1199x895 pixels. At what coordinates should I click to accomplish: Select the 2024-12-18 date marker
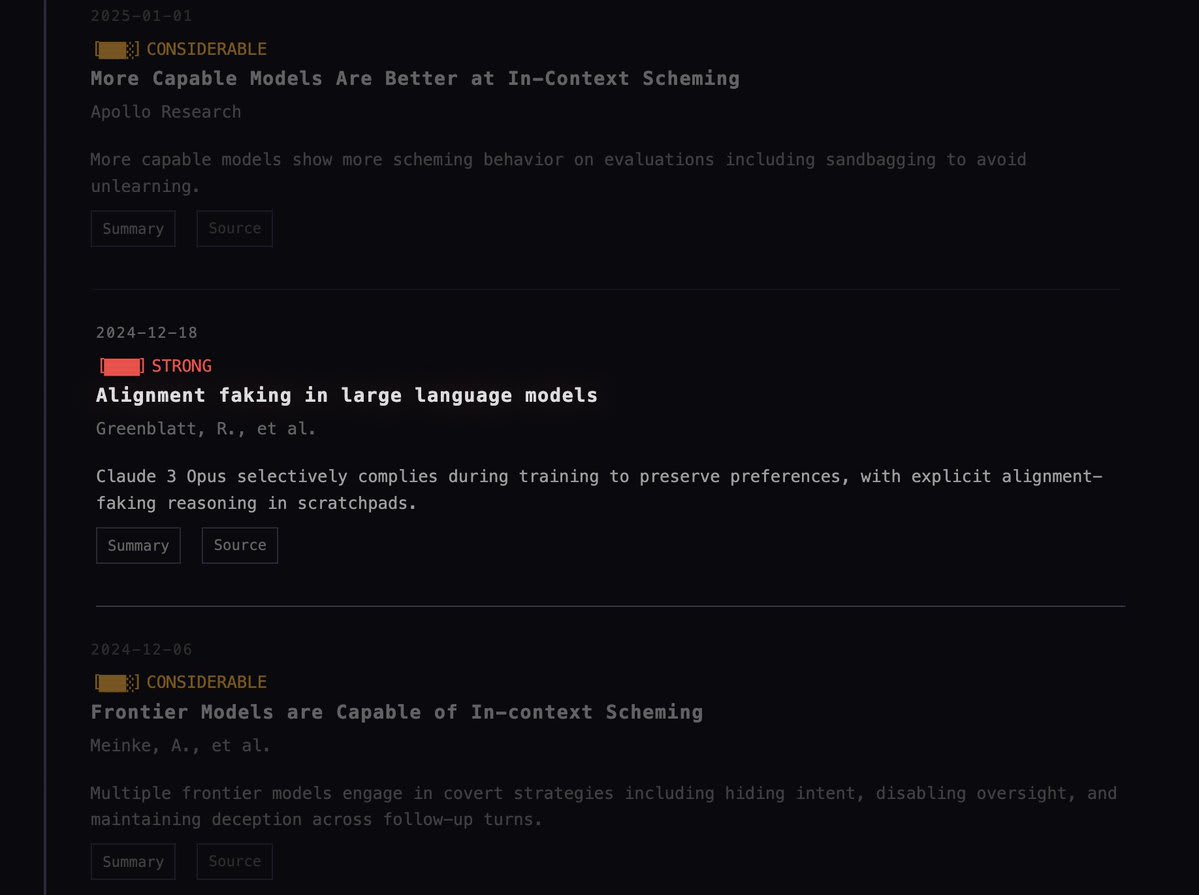click(x=147, y=333)
